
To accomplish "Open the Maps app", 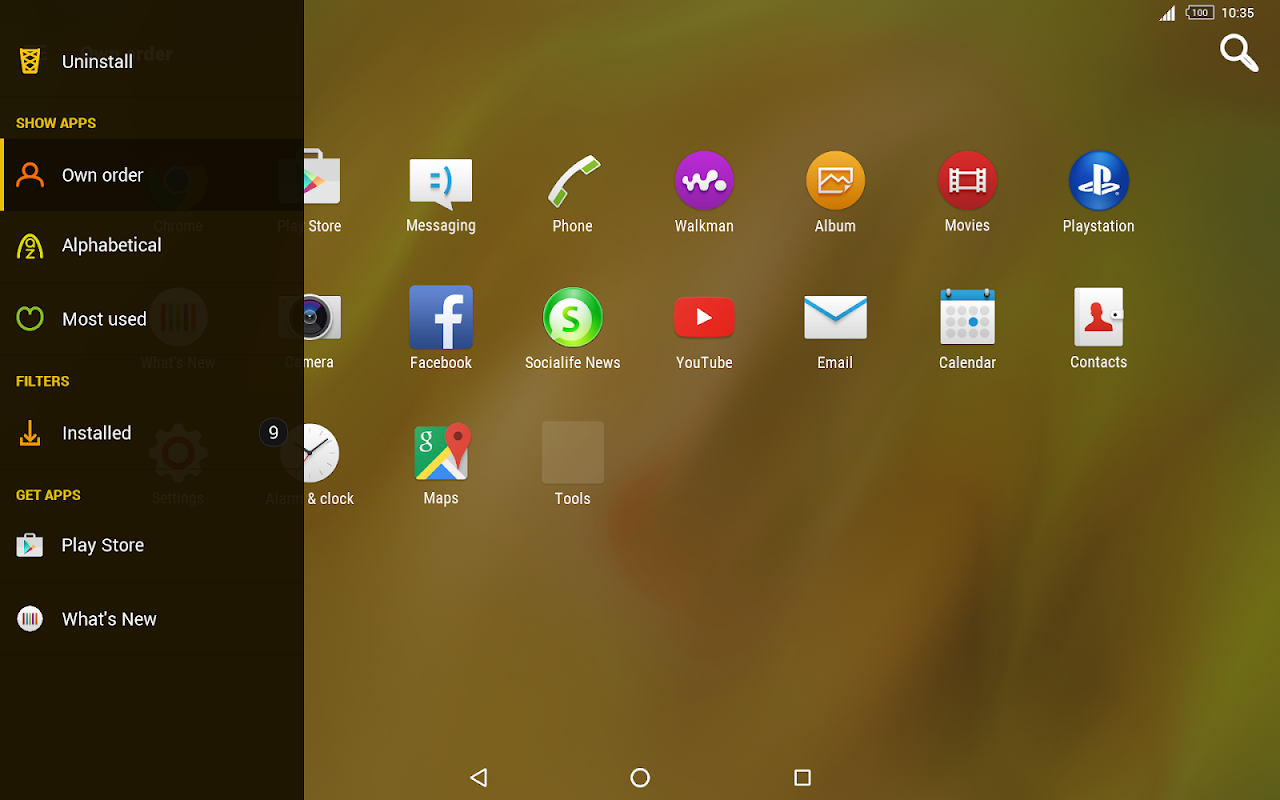I will click(x=441, y=465).
